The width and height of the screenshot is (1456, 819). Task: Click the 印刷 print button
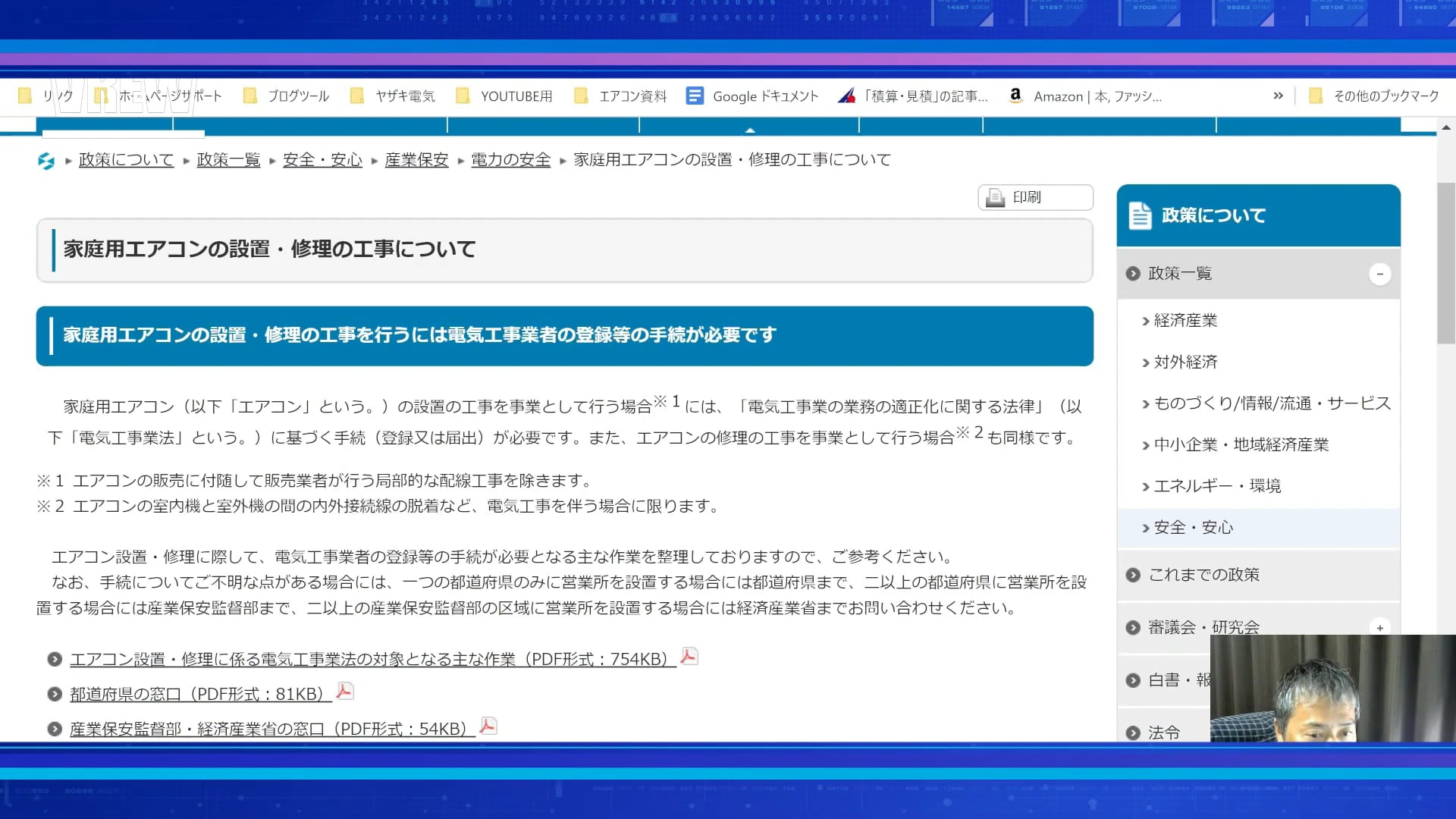[1035, 197]
